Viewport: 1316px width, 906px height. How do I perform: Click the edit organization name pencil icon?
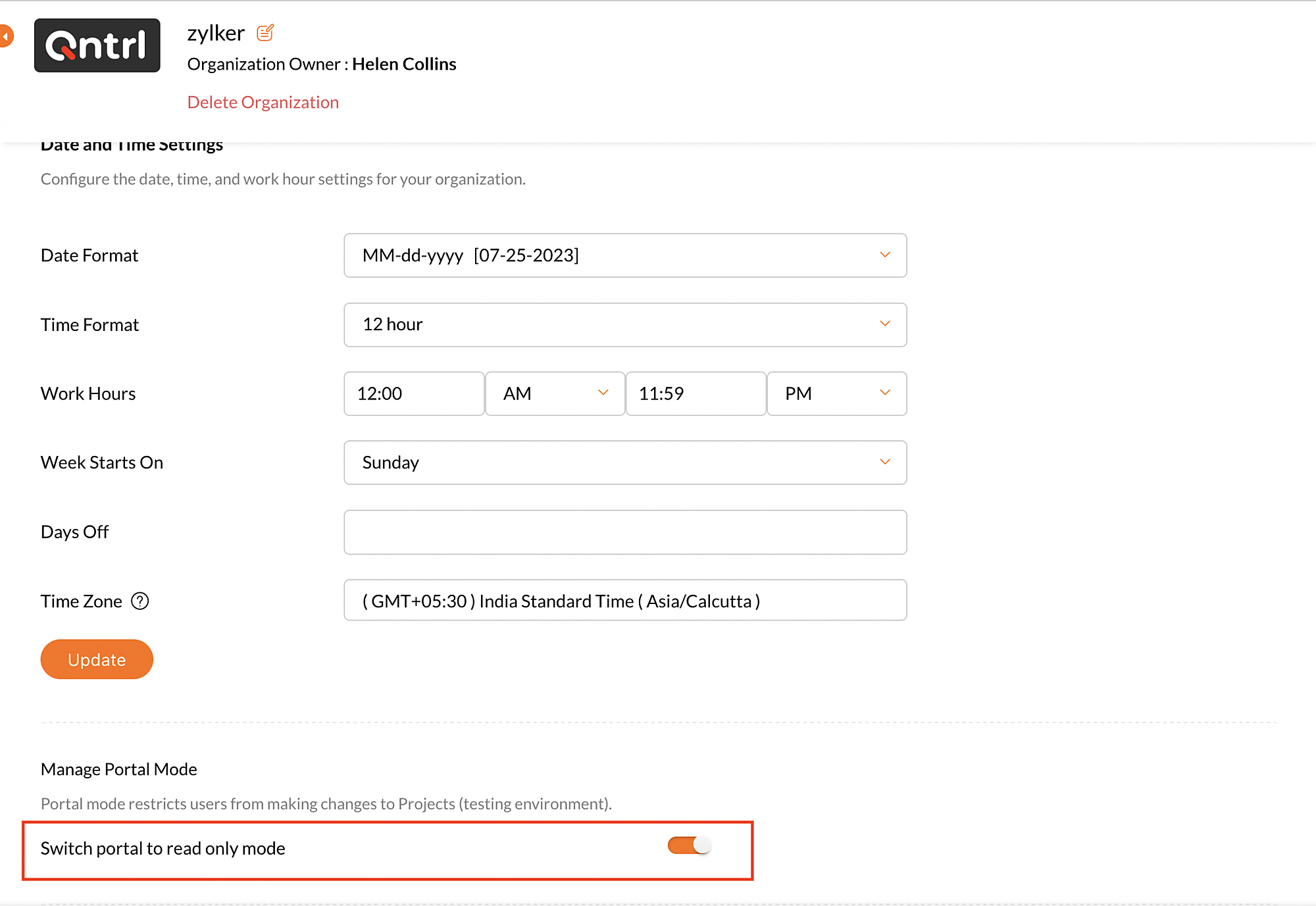click(x=265, y=33)
